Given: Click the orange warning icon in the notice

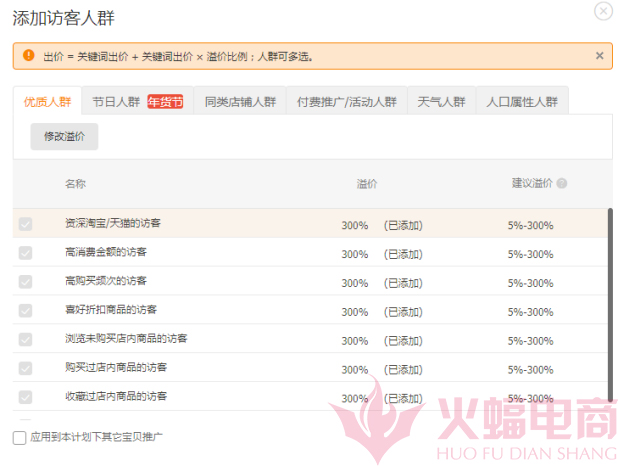Looking at the screenshot, I should 28,56.
